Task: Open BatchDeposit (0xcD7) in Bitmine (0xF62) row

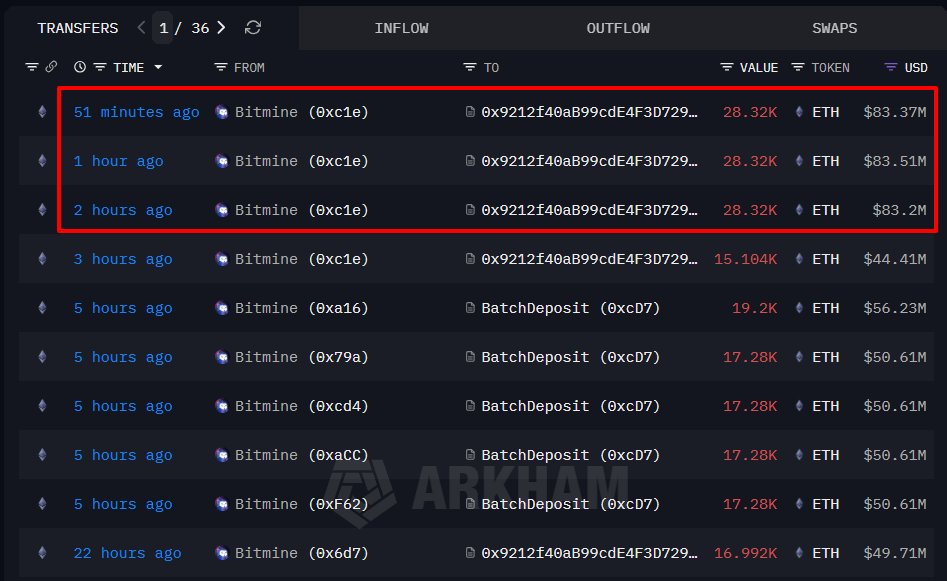Action: tap(571, 504)
